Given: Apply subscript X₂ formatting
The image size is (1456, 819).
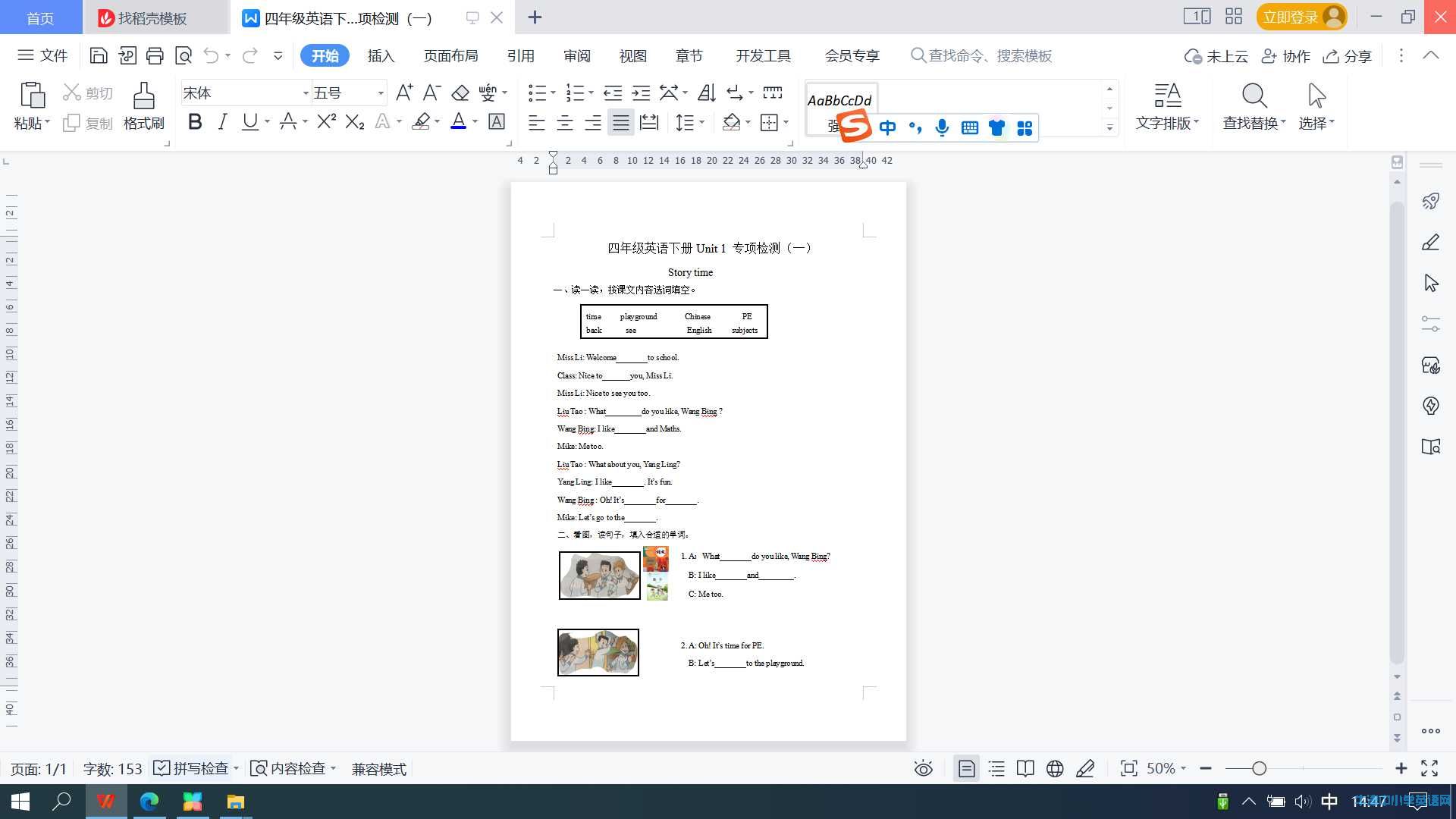Looking at the screenshot, I should pos(354,121).
